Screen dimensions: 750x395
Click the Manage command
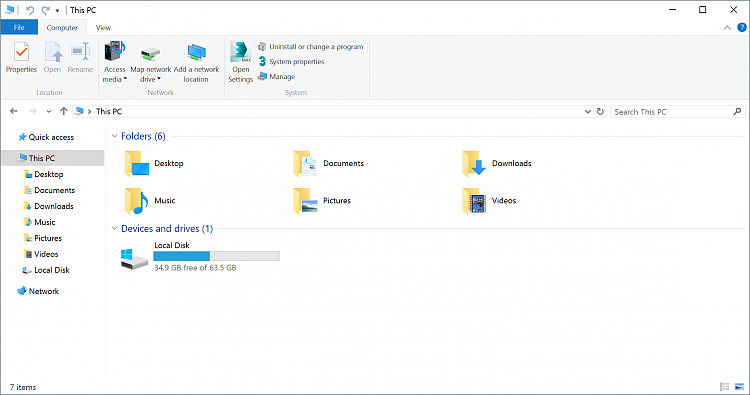click(x=276, y=77)
